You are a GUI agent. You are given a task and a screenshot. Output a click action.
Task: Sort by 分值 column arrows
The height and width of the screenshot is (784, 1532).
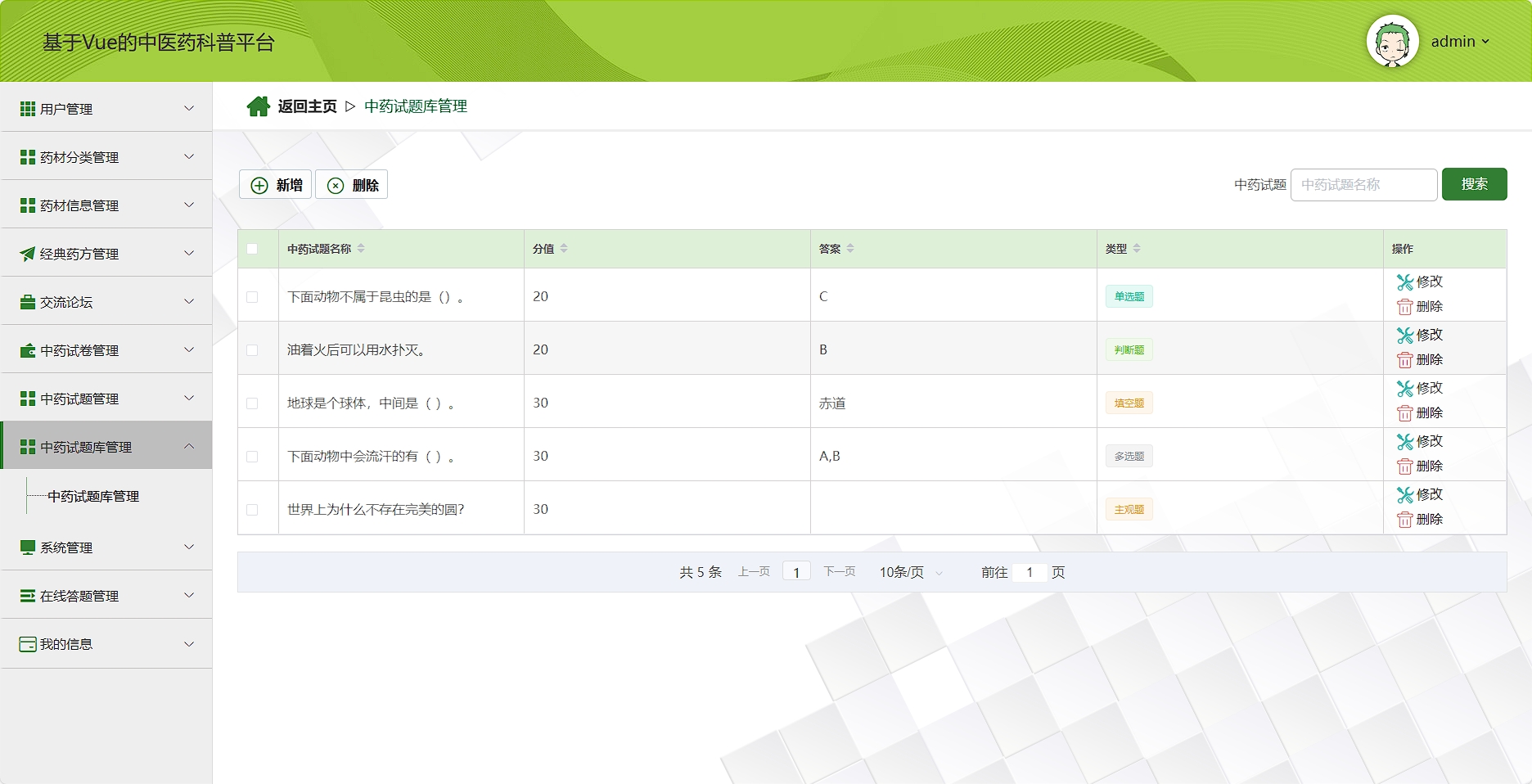tap(564, 249)
